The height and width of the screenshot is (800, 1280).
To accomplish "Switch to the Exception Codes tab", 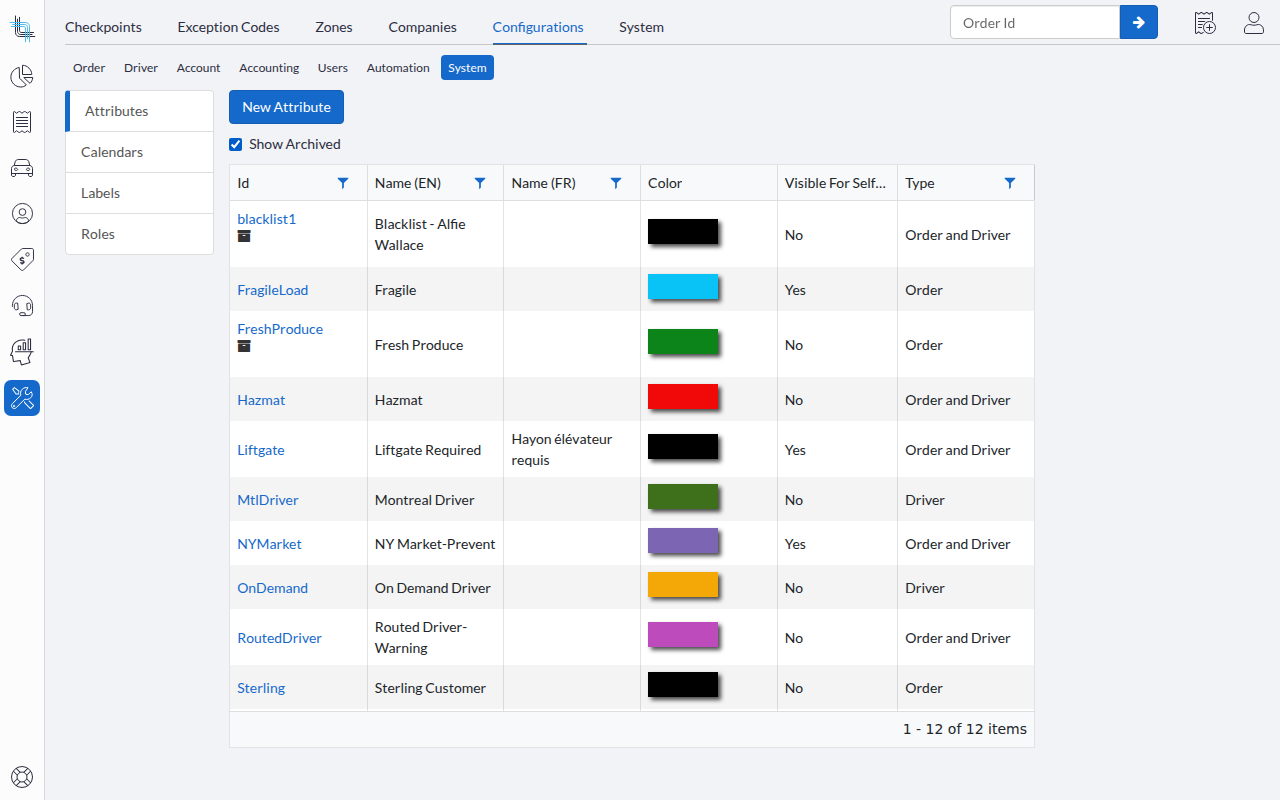I will [228, 27].
